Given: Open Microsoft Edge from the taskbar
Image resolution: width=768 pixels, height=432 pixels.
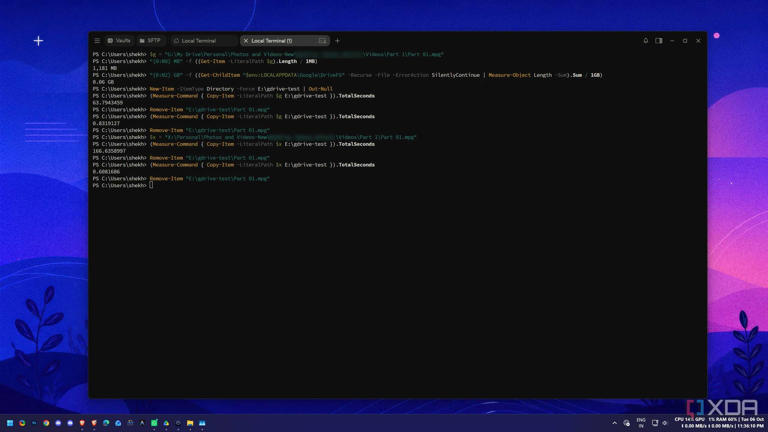Looking at the screenshot, I should (106, 423).
